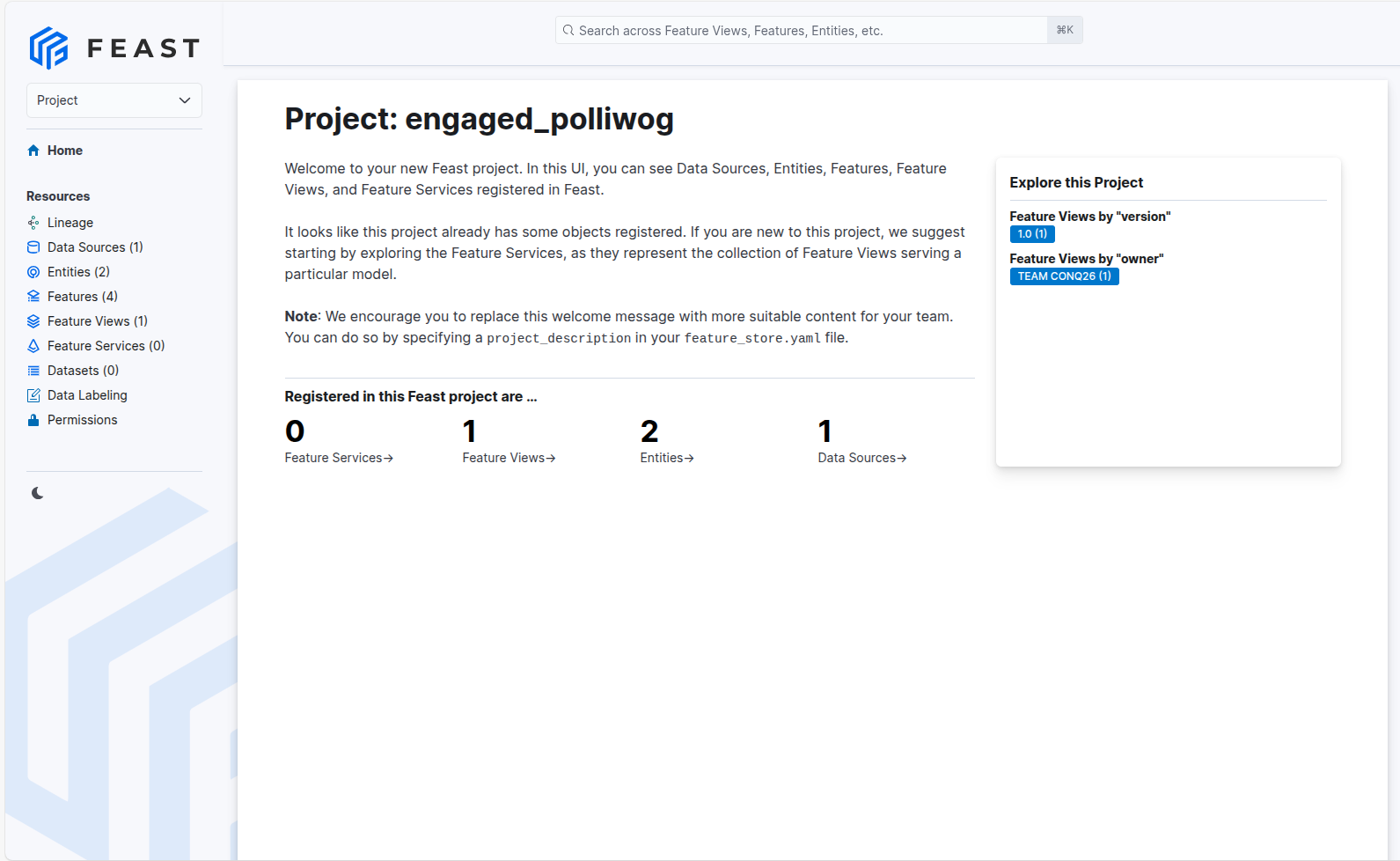The image size is (1400, 861).
Task: Follow the Feature Services arrow link
Action: (x=339, y=458)
